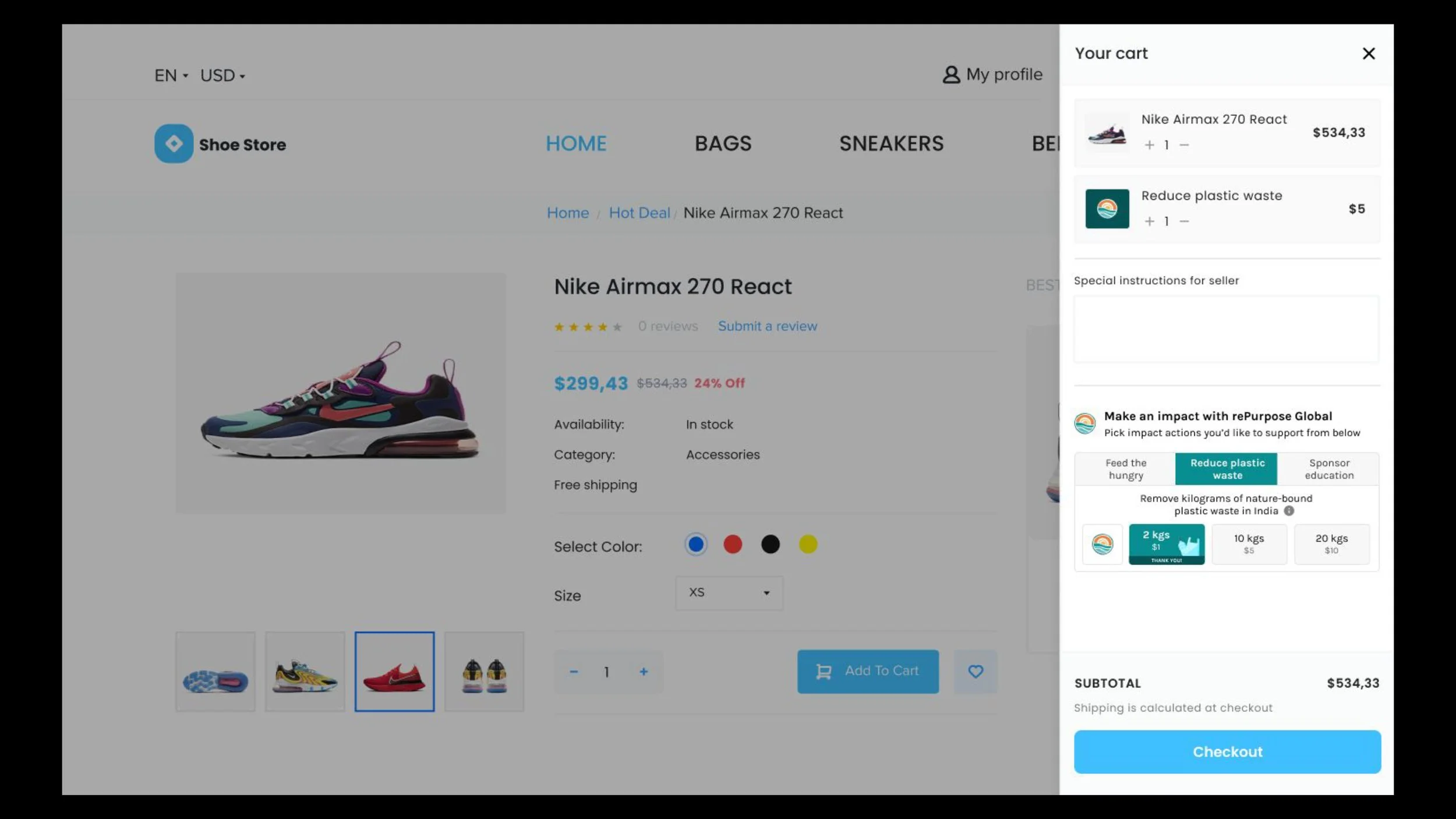
Task: Increase Nike Airmax 270 React cart quantity
Action: pos(1149,145)
